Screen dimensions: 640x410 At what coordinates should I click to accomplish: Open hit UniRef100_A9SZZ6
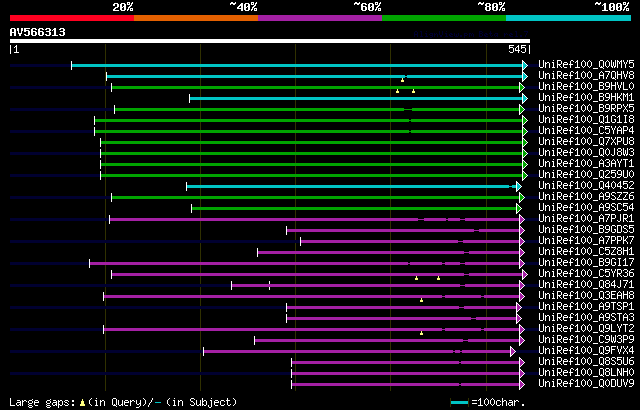[x=586, y=197]
